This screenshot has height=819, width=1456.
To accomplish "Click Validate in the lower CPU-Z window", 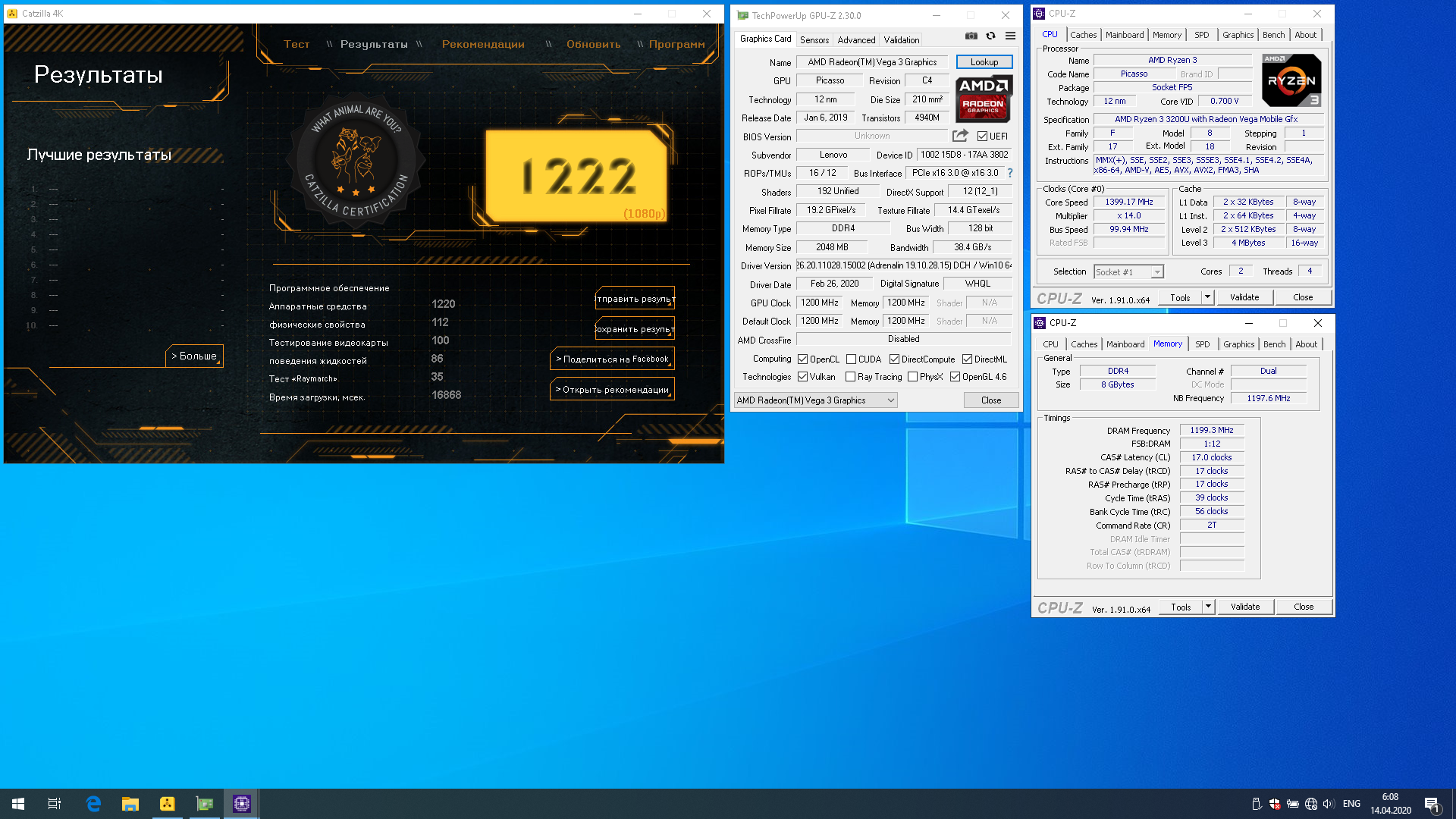I will coord(1245,607).
